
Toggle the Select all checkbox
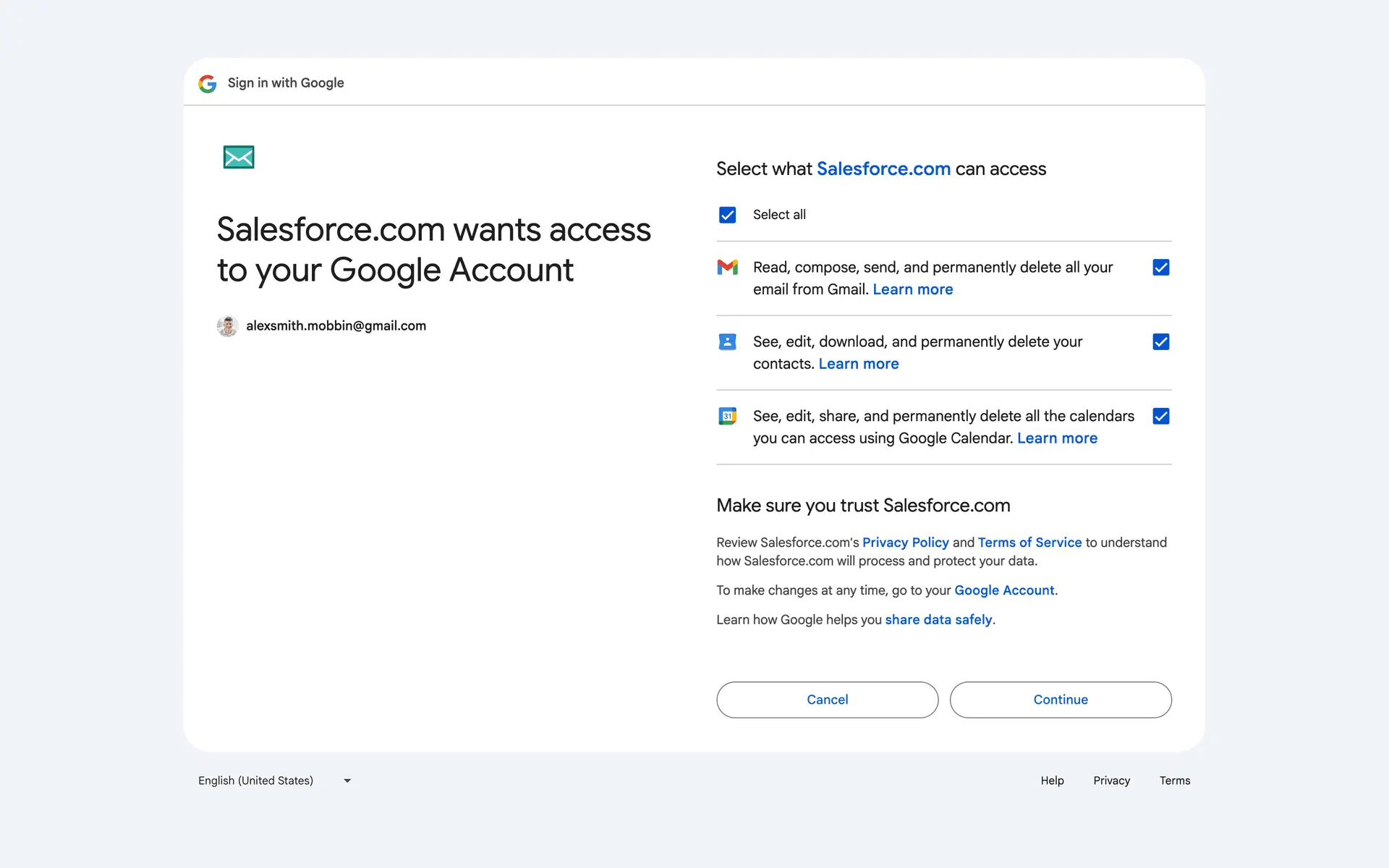[727, 215]
